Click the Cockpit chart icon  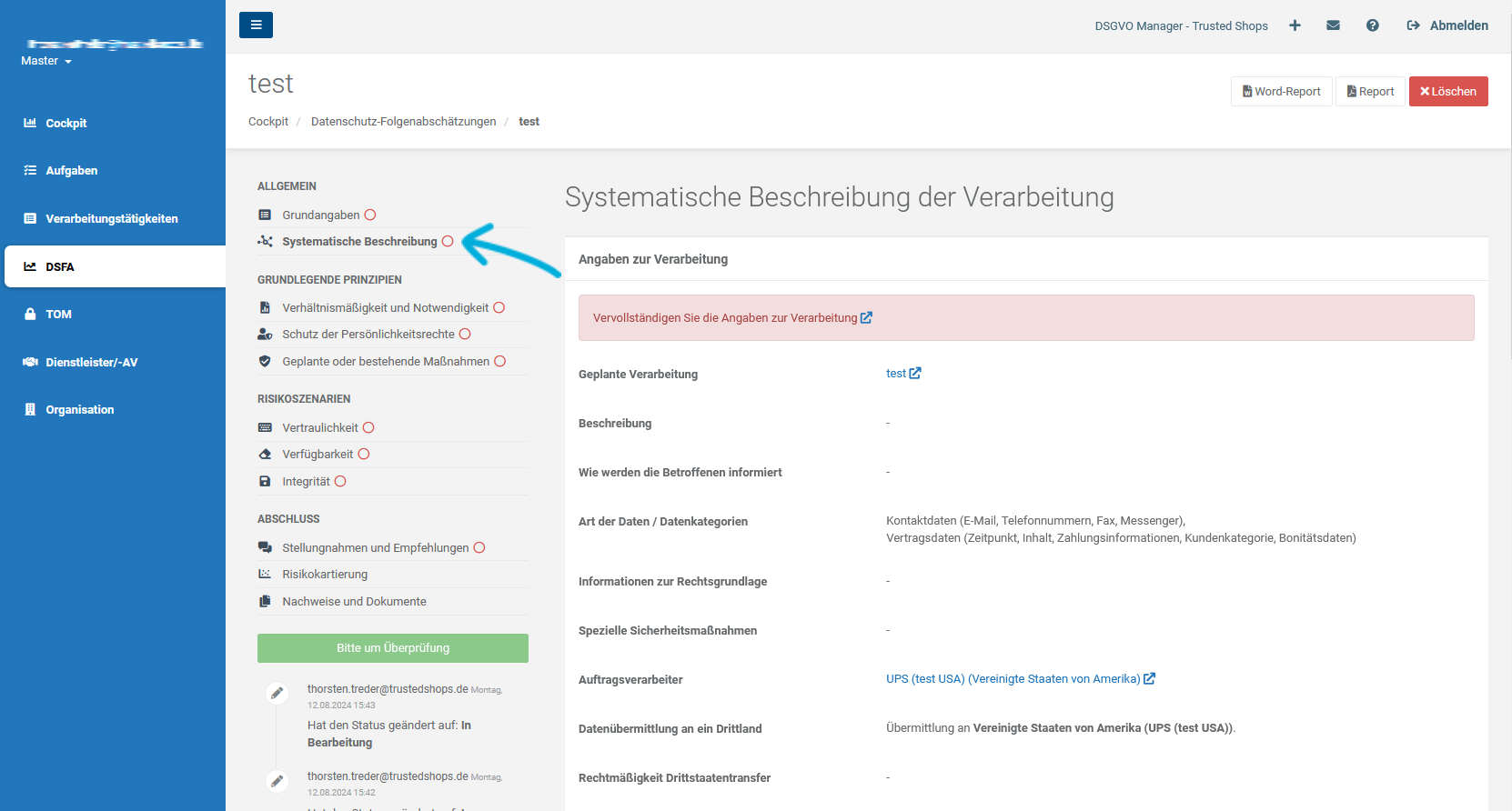tap(30, 123)
